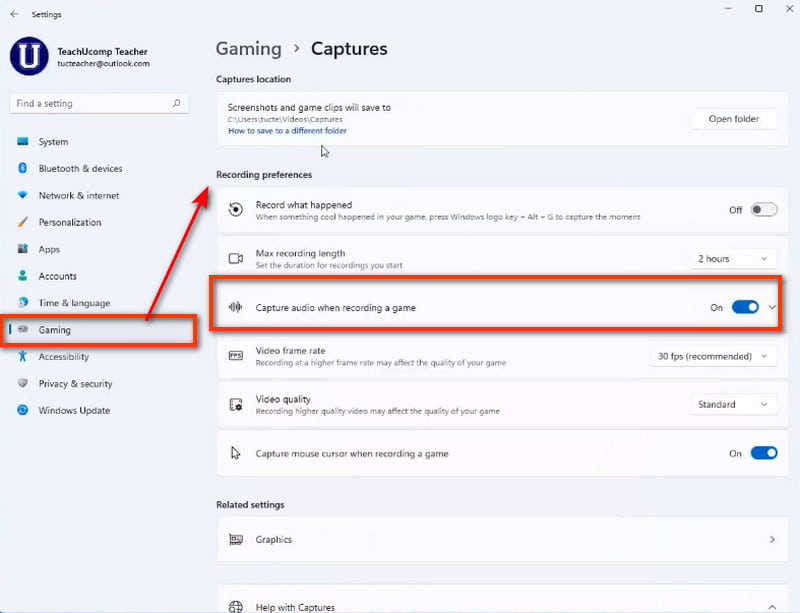The width and height of the screenshot is (800, 613).
Task: Click the Gaming controller icon in sidebar
Action: tap(23, 329)
